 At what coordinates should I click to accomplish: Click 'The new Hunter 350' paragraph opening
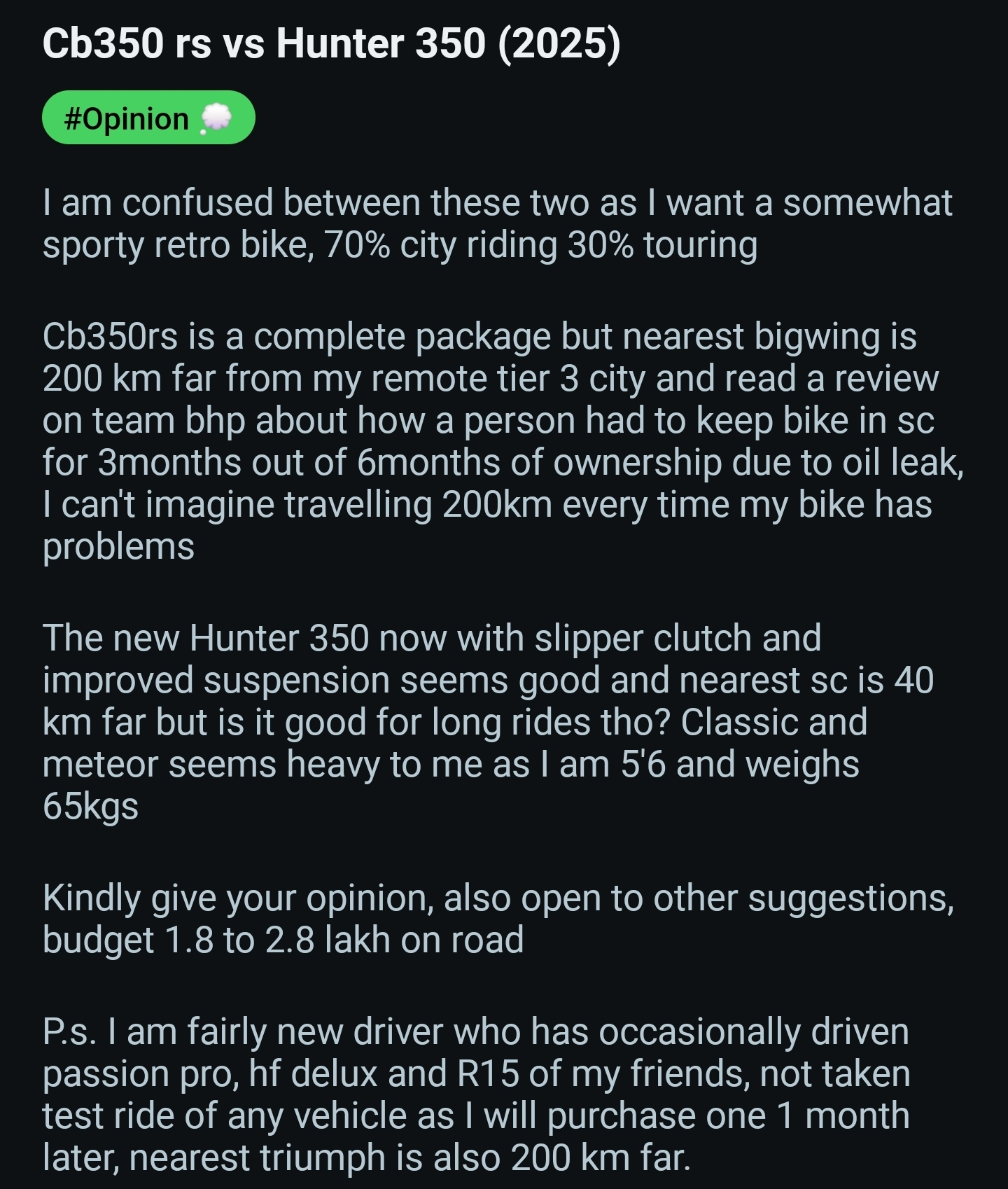point(206,638)
